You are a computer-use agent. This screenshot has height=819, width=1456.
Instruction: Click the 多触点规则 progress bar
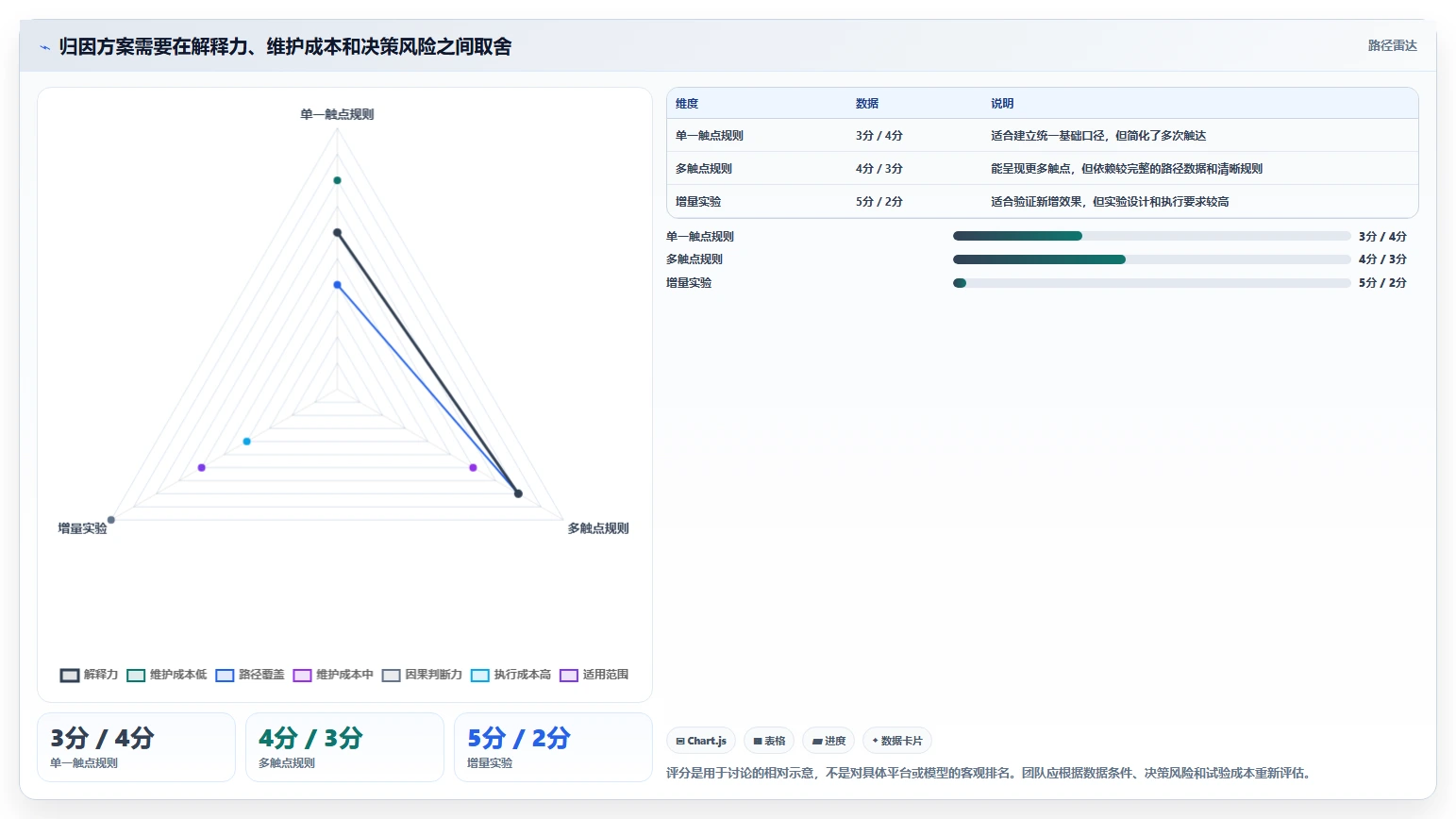point(1152,259)
